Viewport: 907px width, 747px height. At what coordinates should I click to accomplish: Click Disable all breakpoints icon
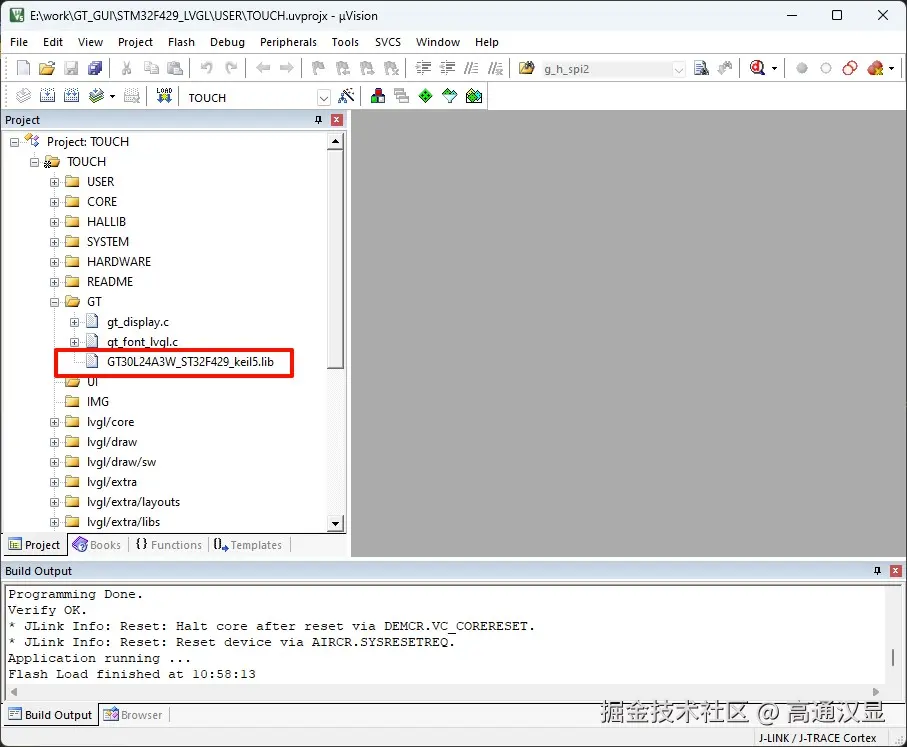[850, 68]
